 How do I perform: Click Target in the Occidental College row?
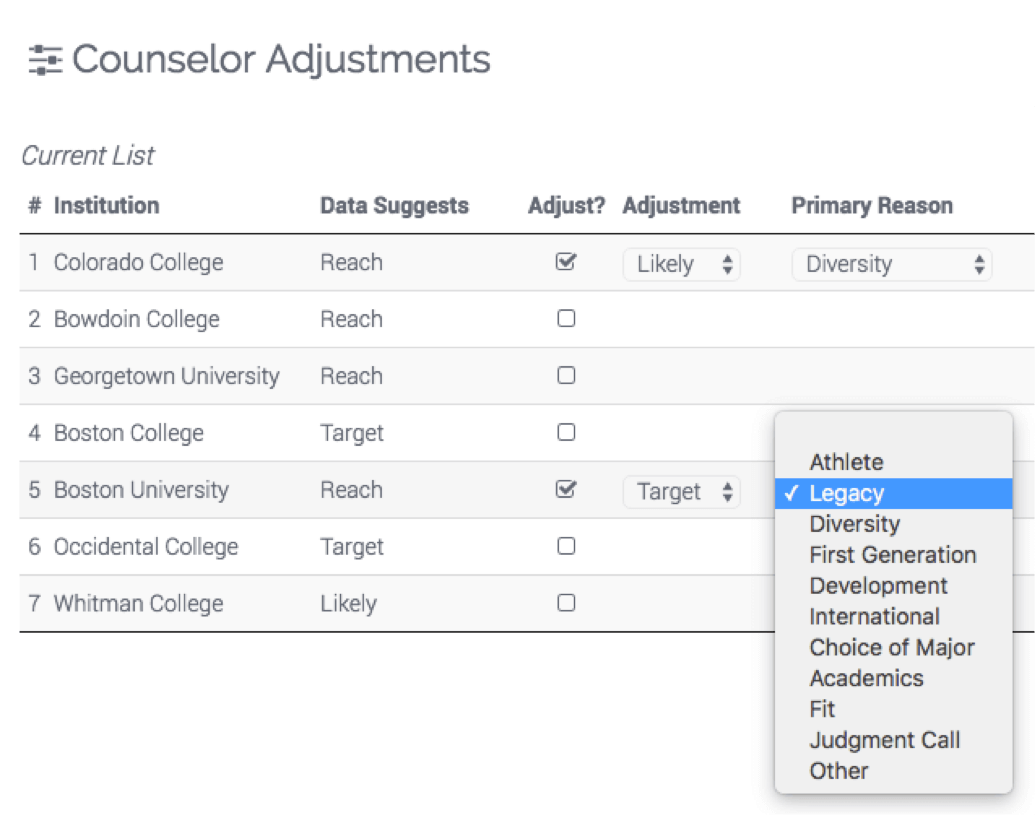[352, 547]
